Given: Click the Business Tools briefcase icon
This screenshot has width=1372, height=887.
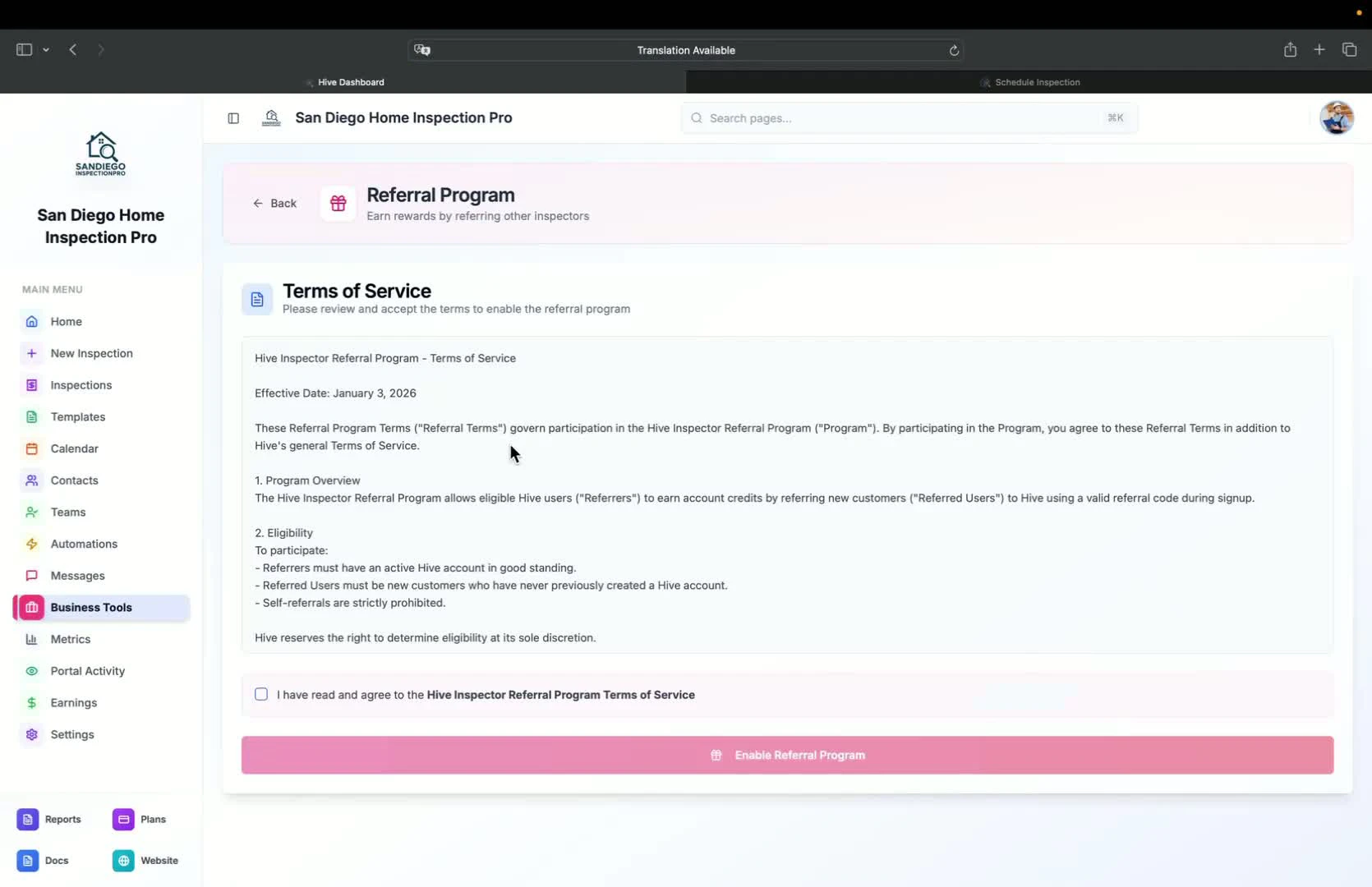Looking at the screenshot, I should [31, 608].
